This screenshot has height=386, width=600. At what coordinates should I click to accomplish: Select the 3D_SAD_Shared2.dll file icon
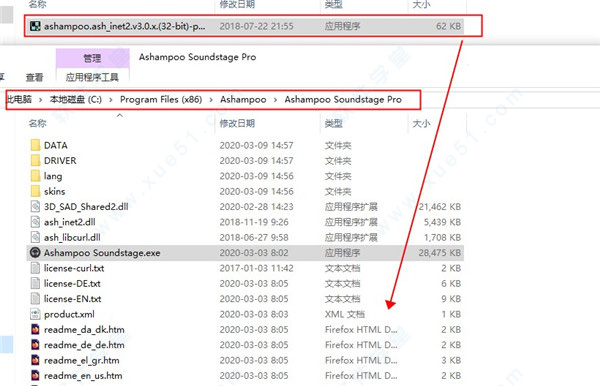point(35,207)
